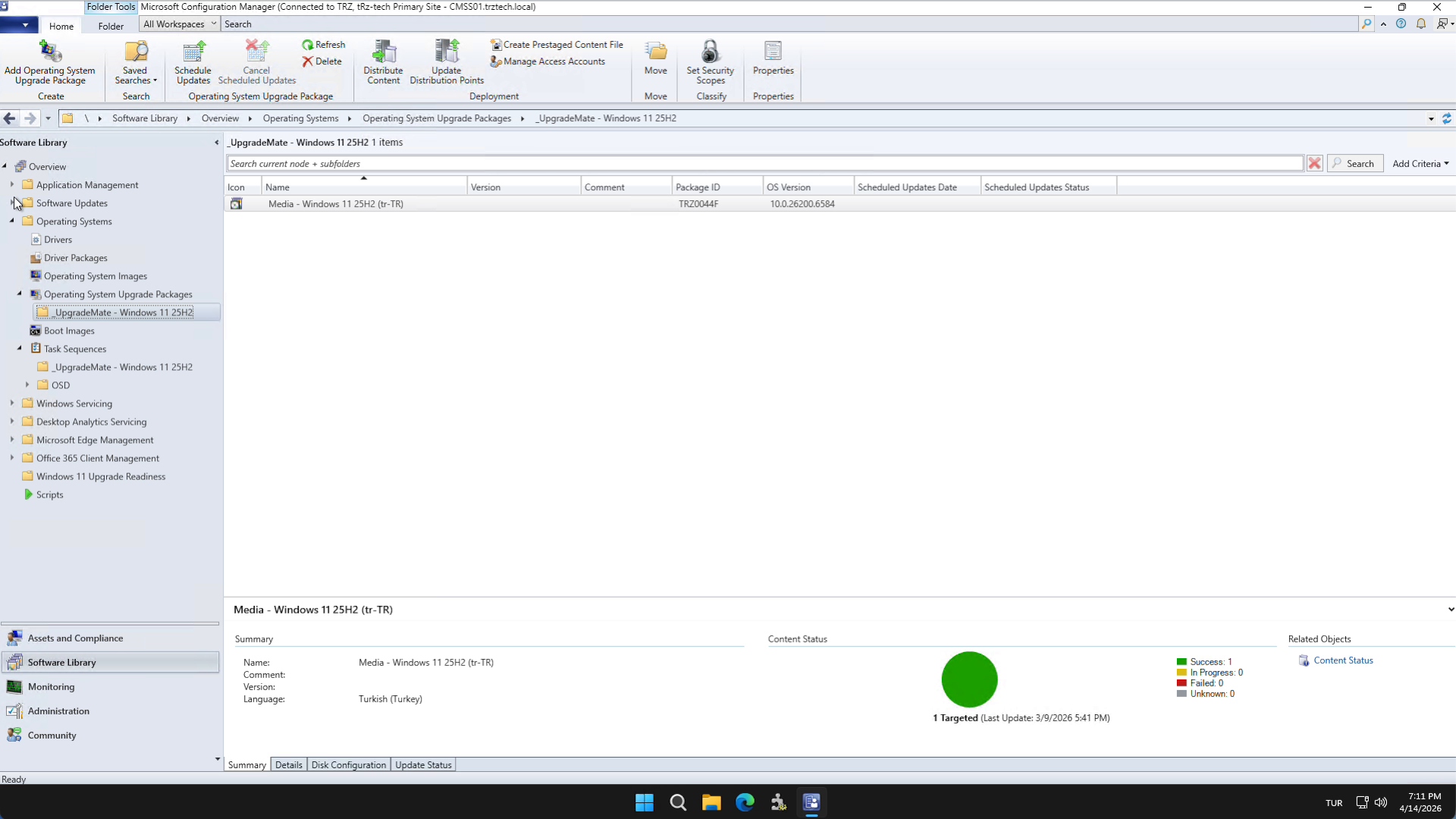Click the feedback person icon
1456x819 pixels.
[1442, 24]
